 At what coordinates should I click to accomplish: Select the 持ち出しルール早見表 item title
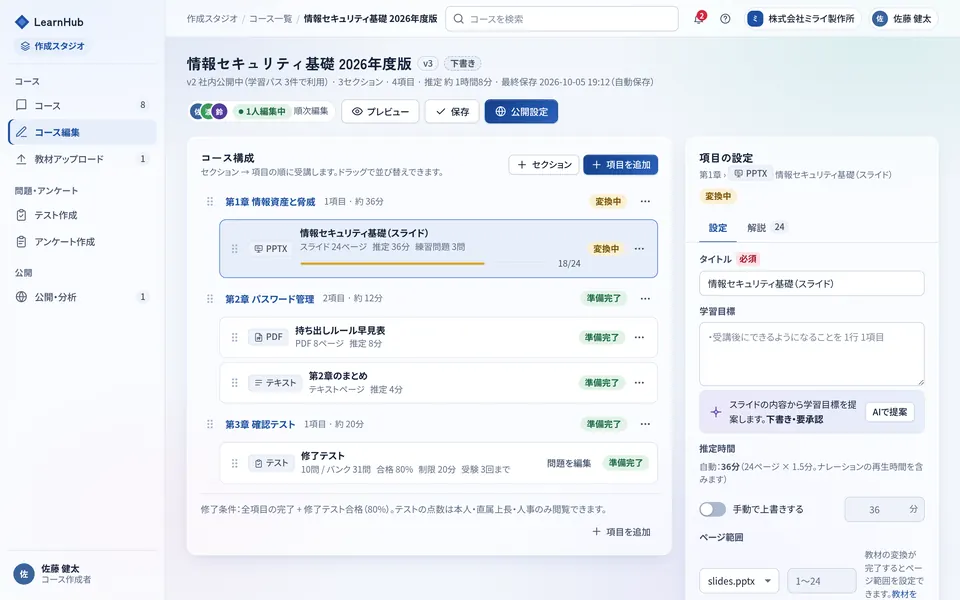(x=340, y=331)
